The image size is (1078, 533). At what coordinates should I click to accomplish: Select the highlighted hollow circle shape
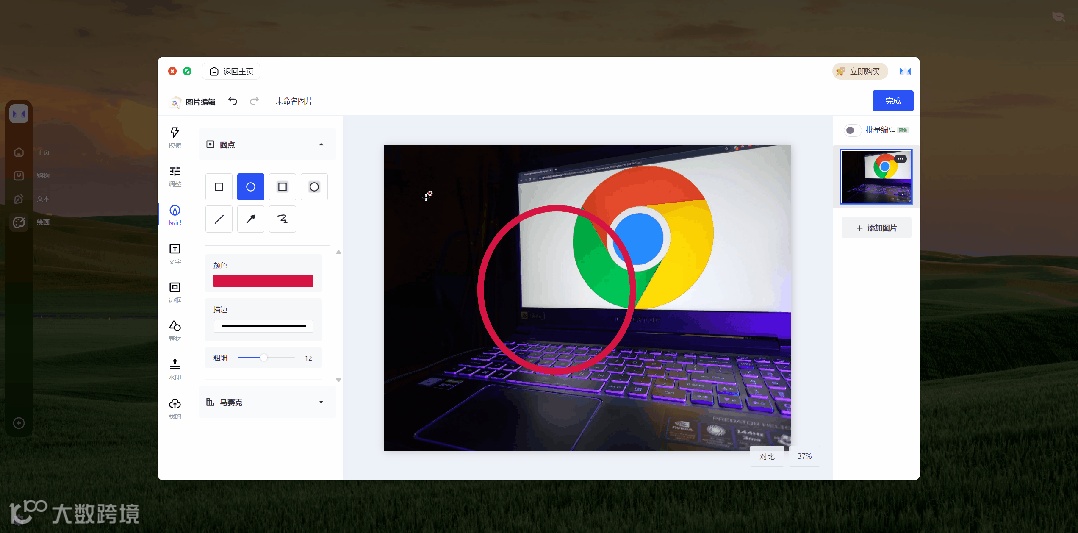click(250, 186)
